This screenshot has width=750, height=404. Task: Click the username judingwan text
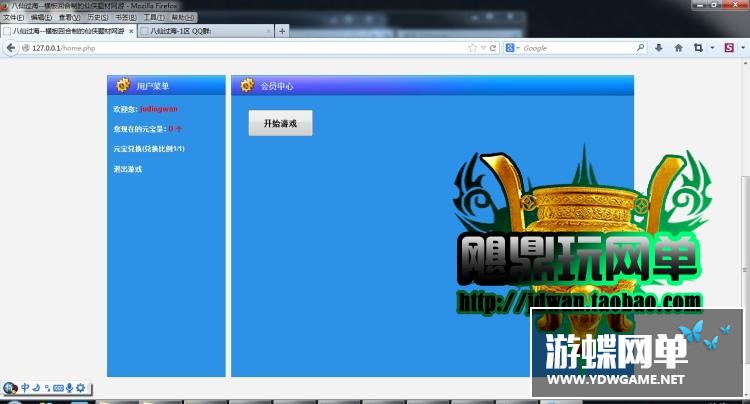coord(159,109)
